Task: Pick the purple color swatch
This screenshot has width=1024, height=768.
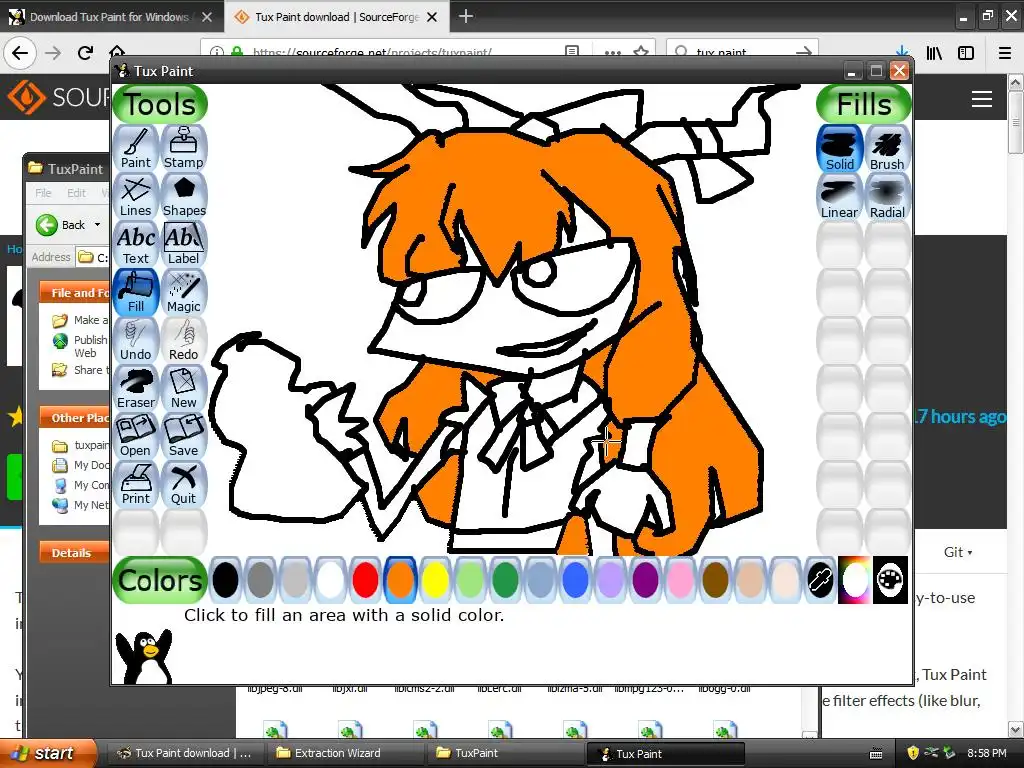Action: pyautogui.click(x=645, y=579)
